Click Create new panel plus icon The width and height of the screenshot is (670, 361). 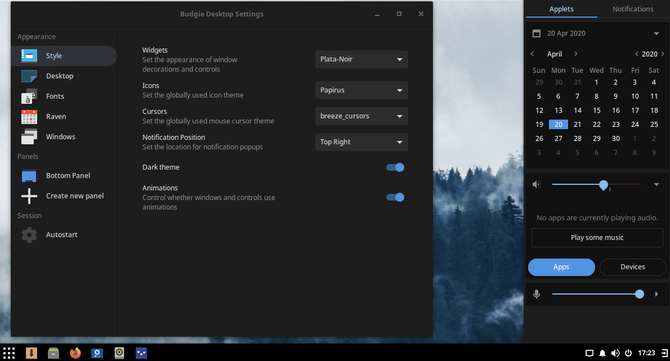tap(29, 196)
